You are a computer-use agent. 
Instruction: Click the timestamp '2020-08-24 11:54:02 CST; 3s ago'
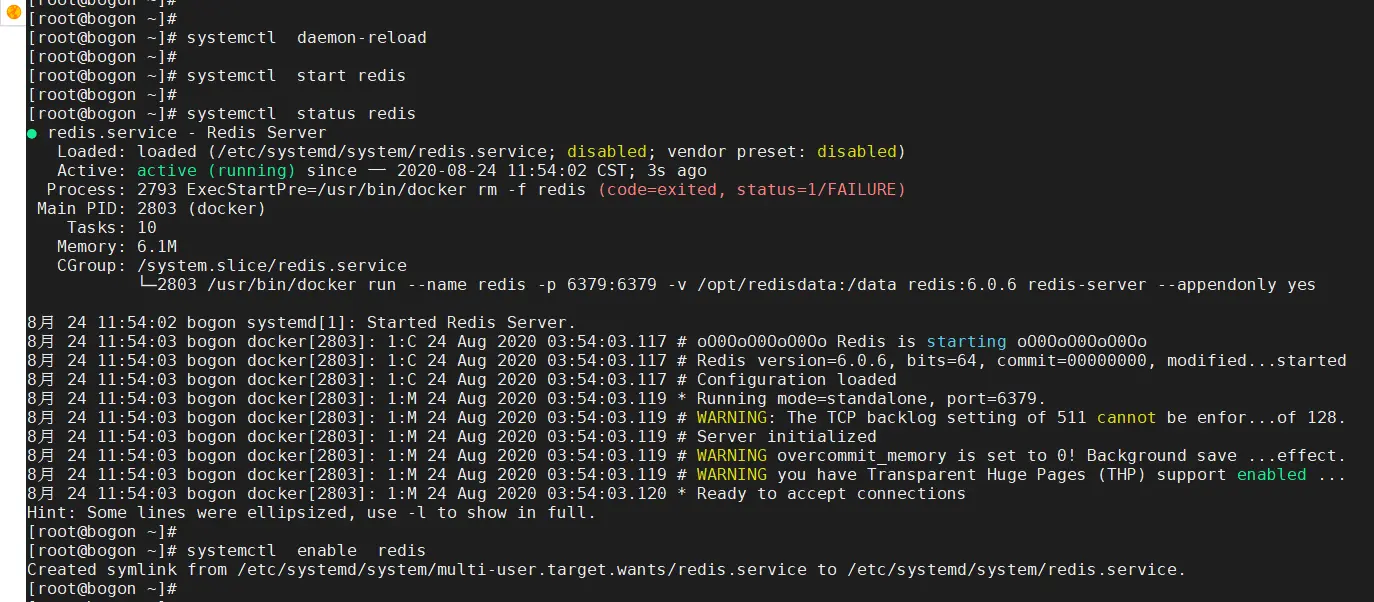(552, 171)
